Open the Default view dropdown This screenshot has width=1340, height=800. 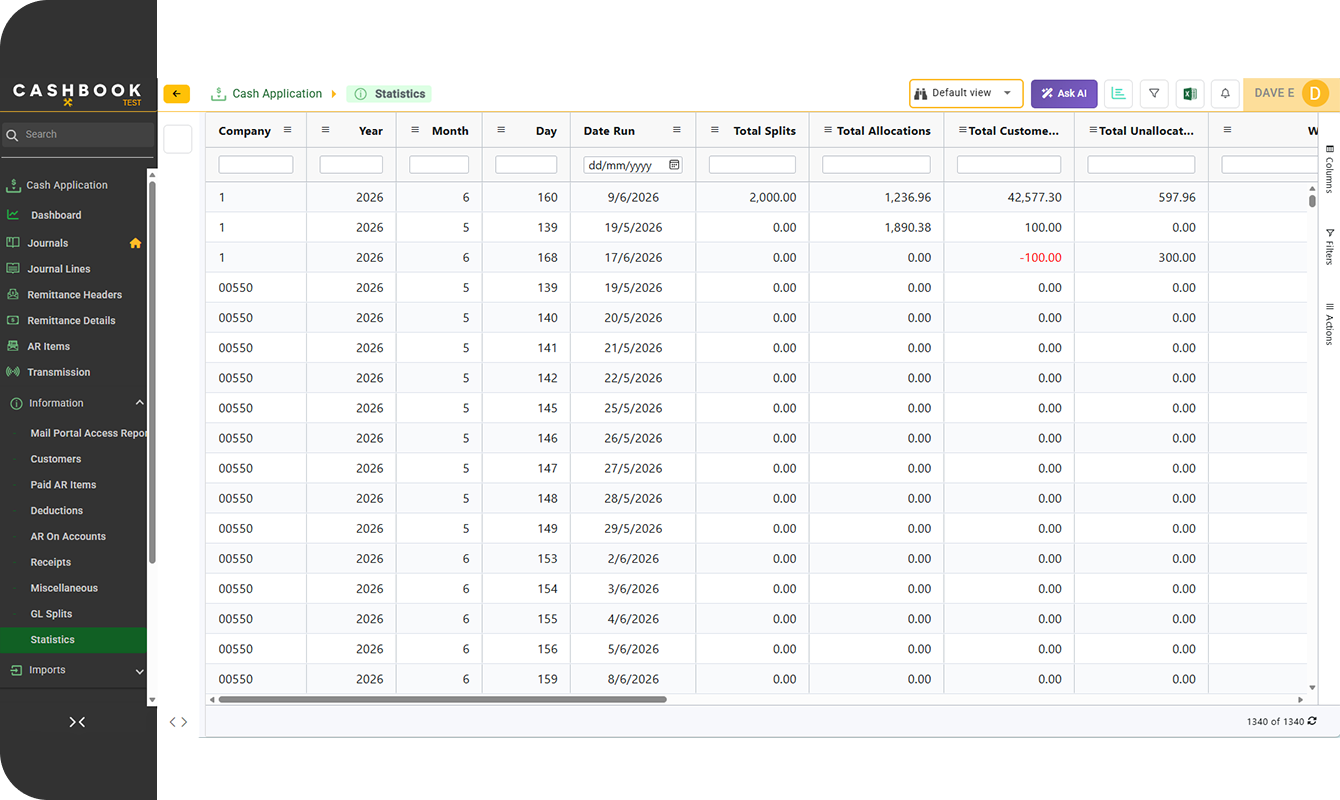[966, 93]
